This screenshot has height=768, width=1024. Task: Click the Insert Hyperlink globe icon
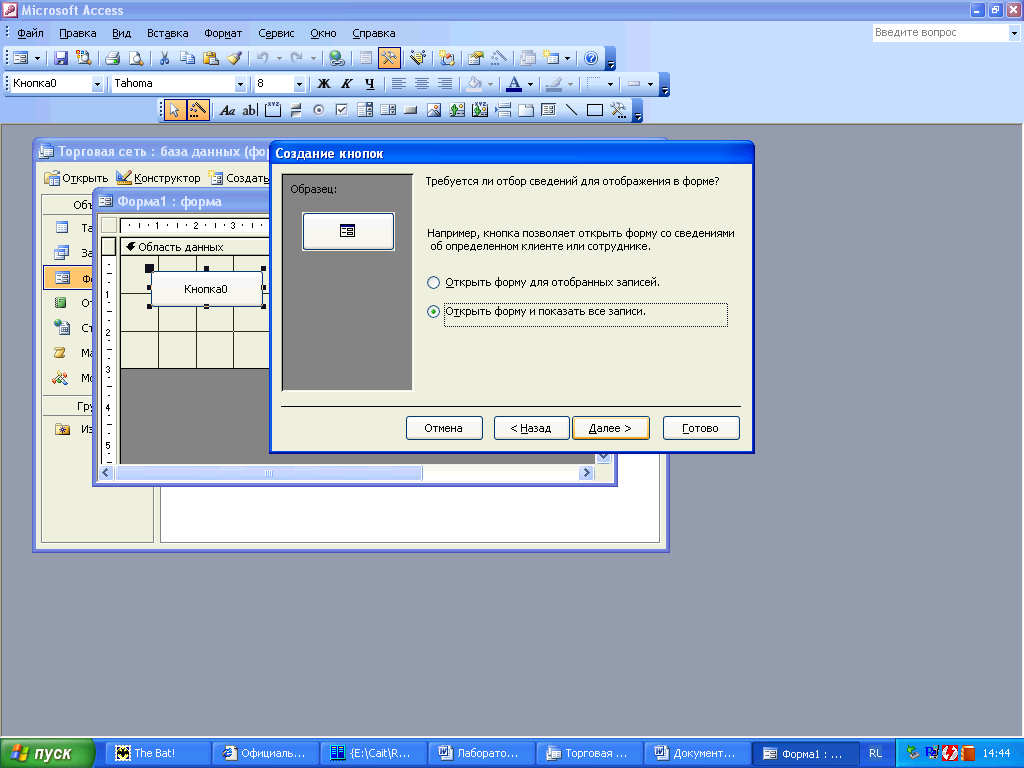(x=337, y=58)
